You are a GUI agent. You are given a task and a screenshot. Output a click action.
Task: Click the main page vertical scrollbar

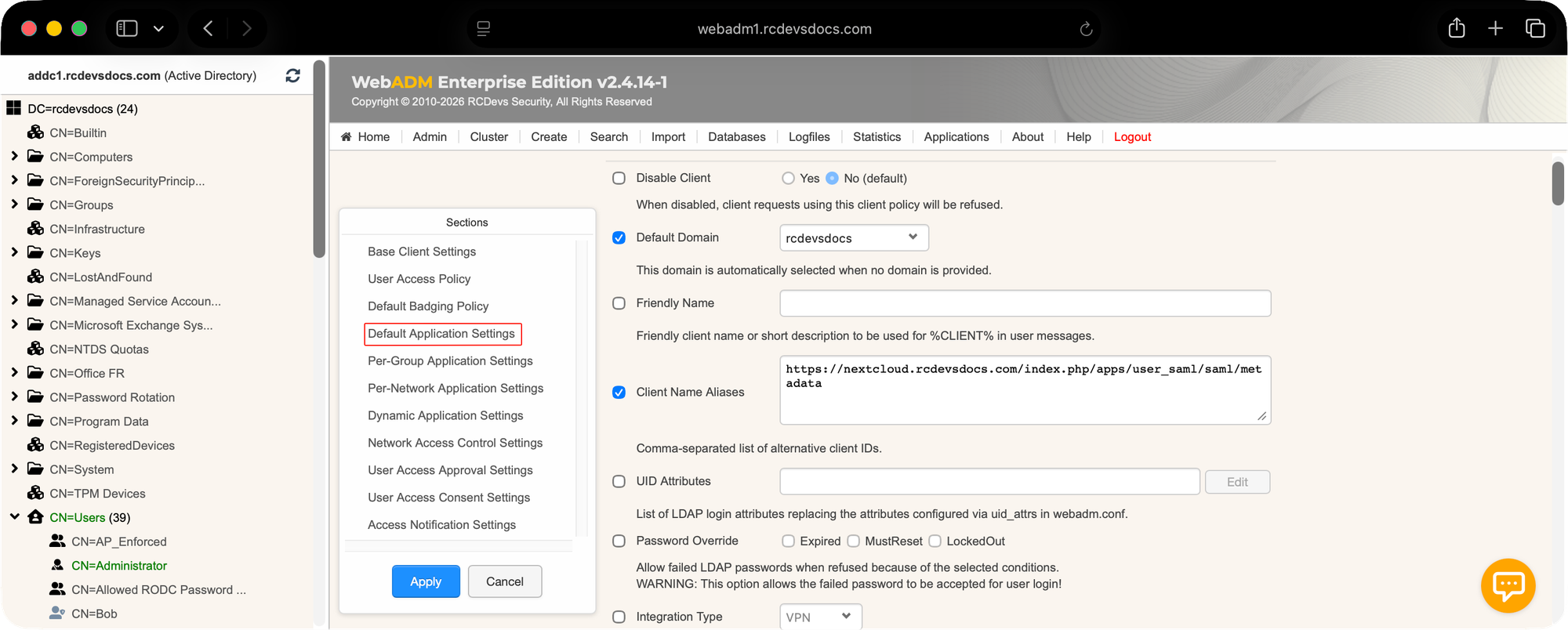coord(1558,183)
